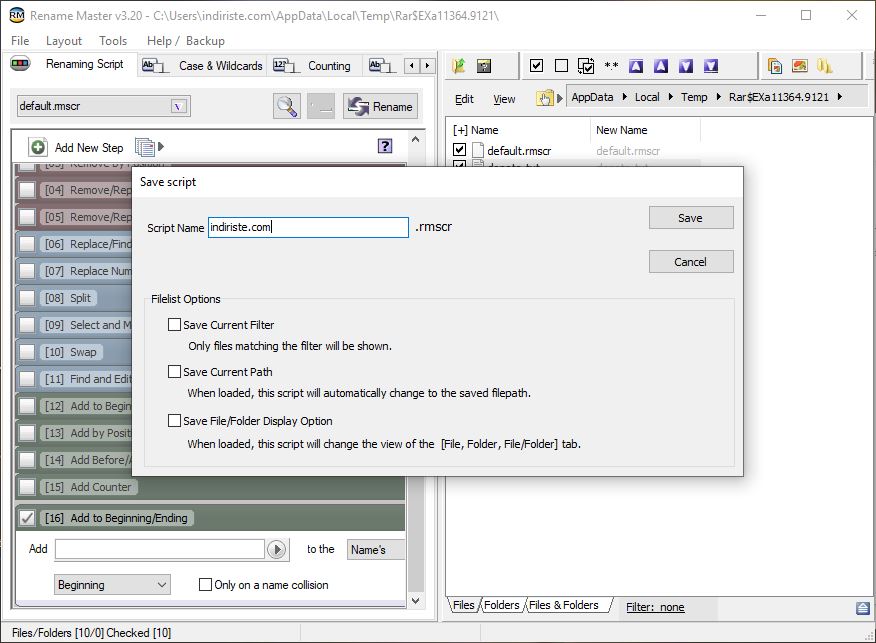This screenshot has width=876, height=643.
Task: Open the default.rmscr script dropdown
Action: [179, 106]
